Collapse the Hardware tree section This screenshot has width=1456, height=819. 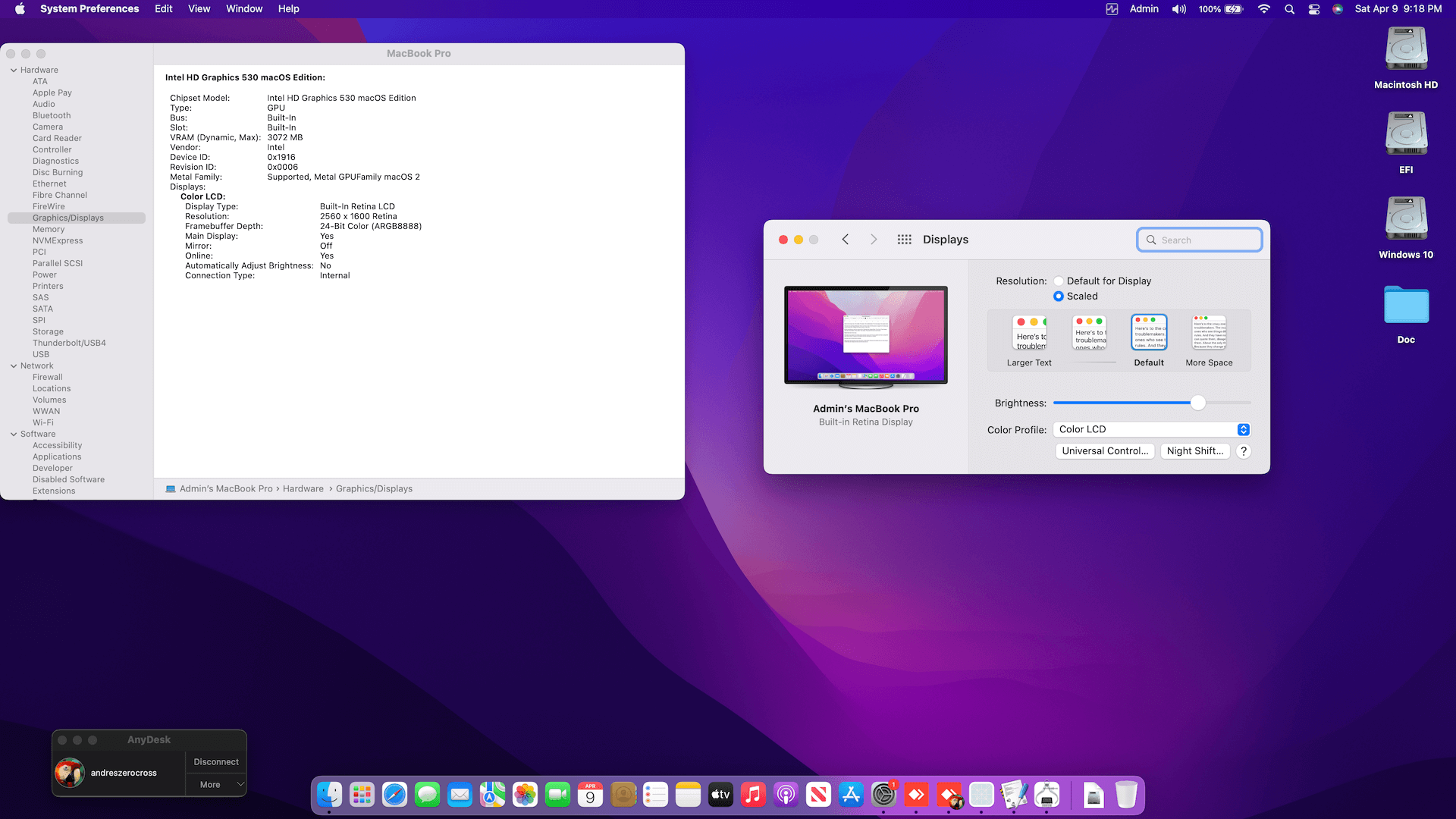(14, 71)
